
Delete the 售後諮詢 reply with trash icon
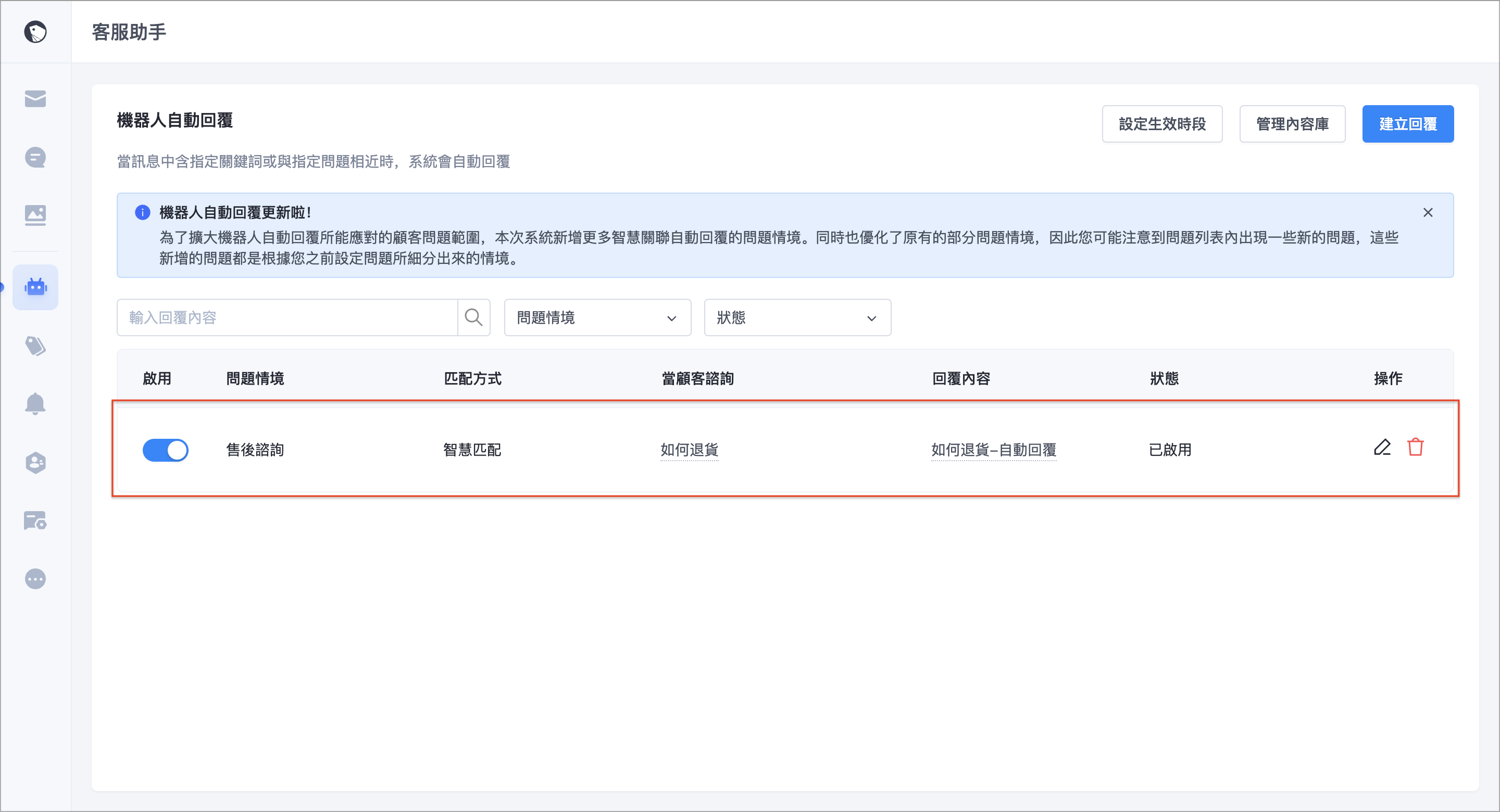click(x=1416, y=447)
